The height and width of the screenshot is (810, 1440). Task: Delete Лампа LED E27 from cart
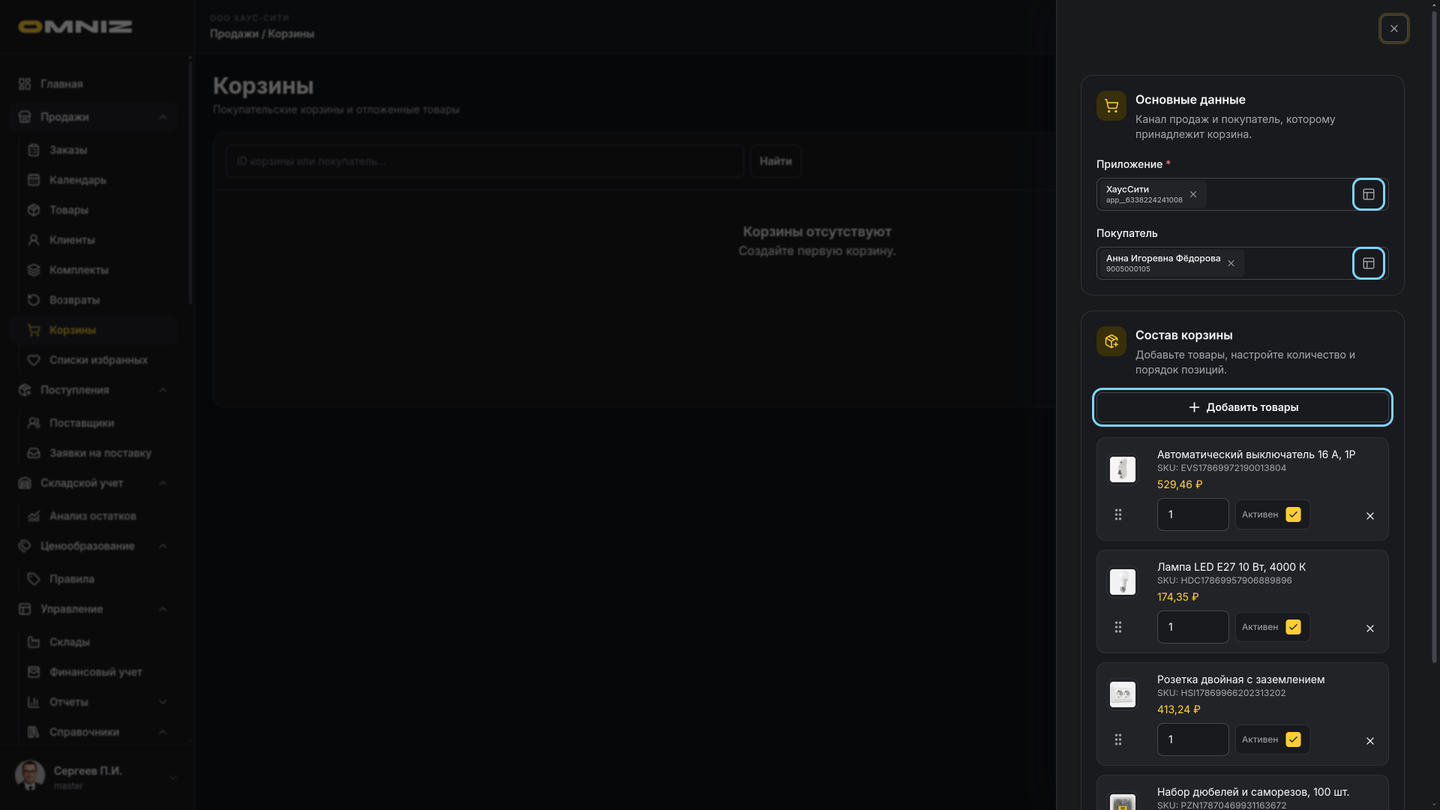[x=1370, y=628]
